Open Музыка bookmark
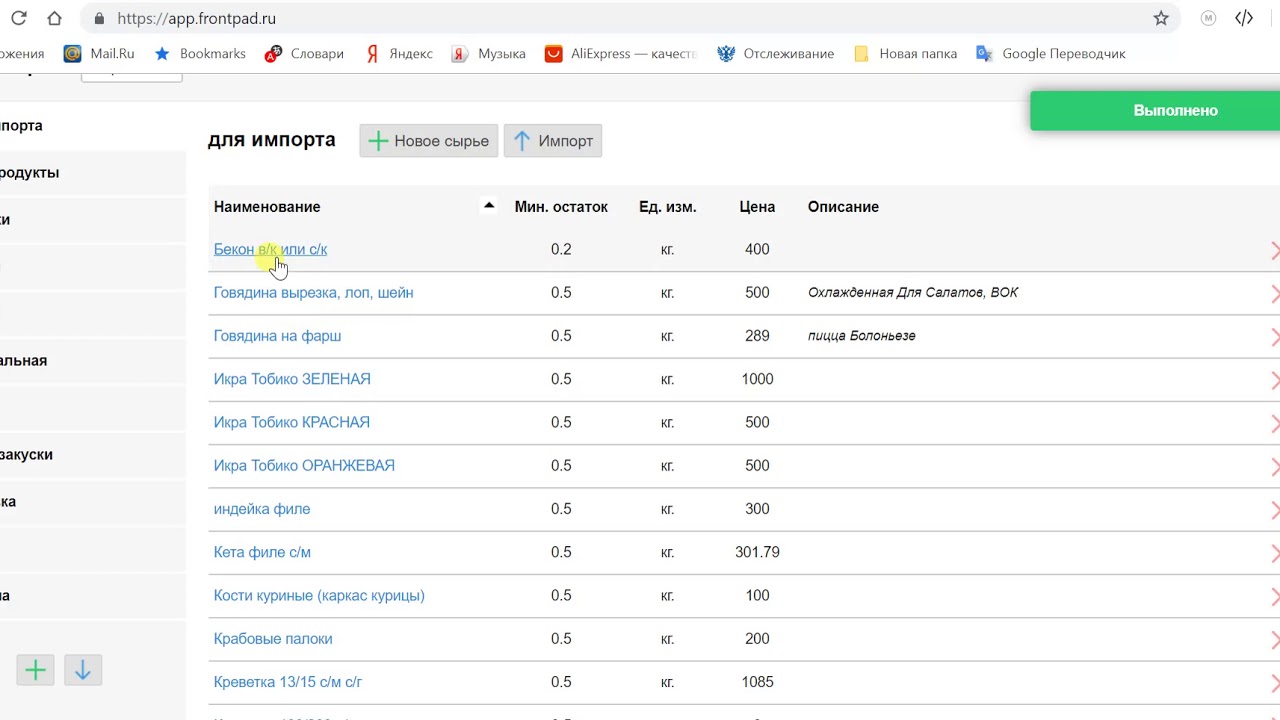 [489, 54]
